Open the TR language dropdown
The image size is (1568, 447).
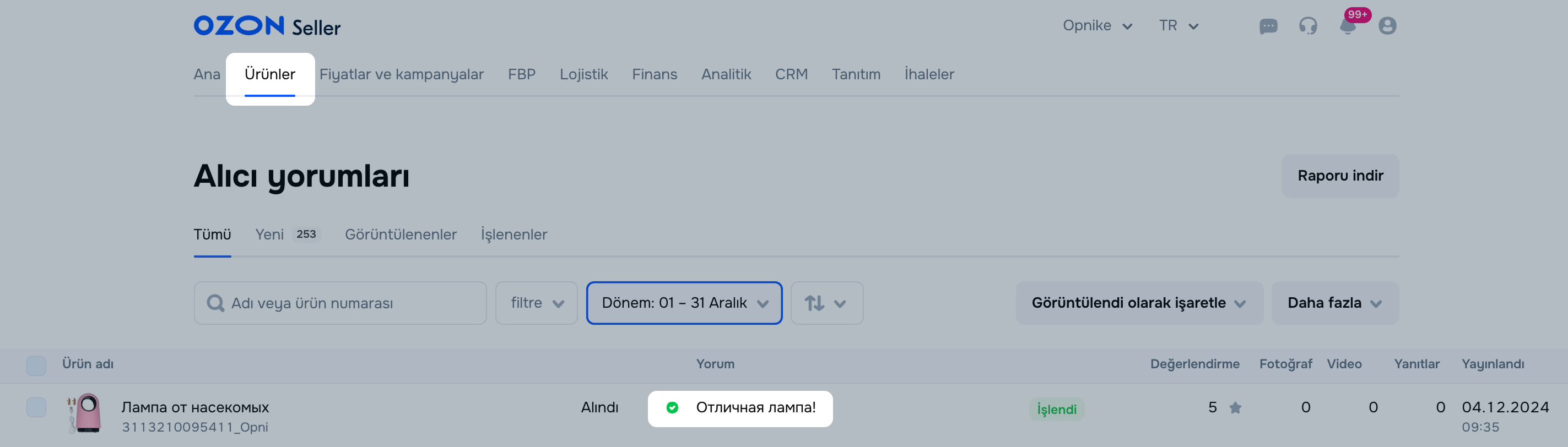1178,26
